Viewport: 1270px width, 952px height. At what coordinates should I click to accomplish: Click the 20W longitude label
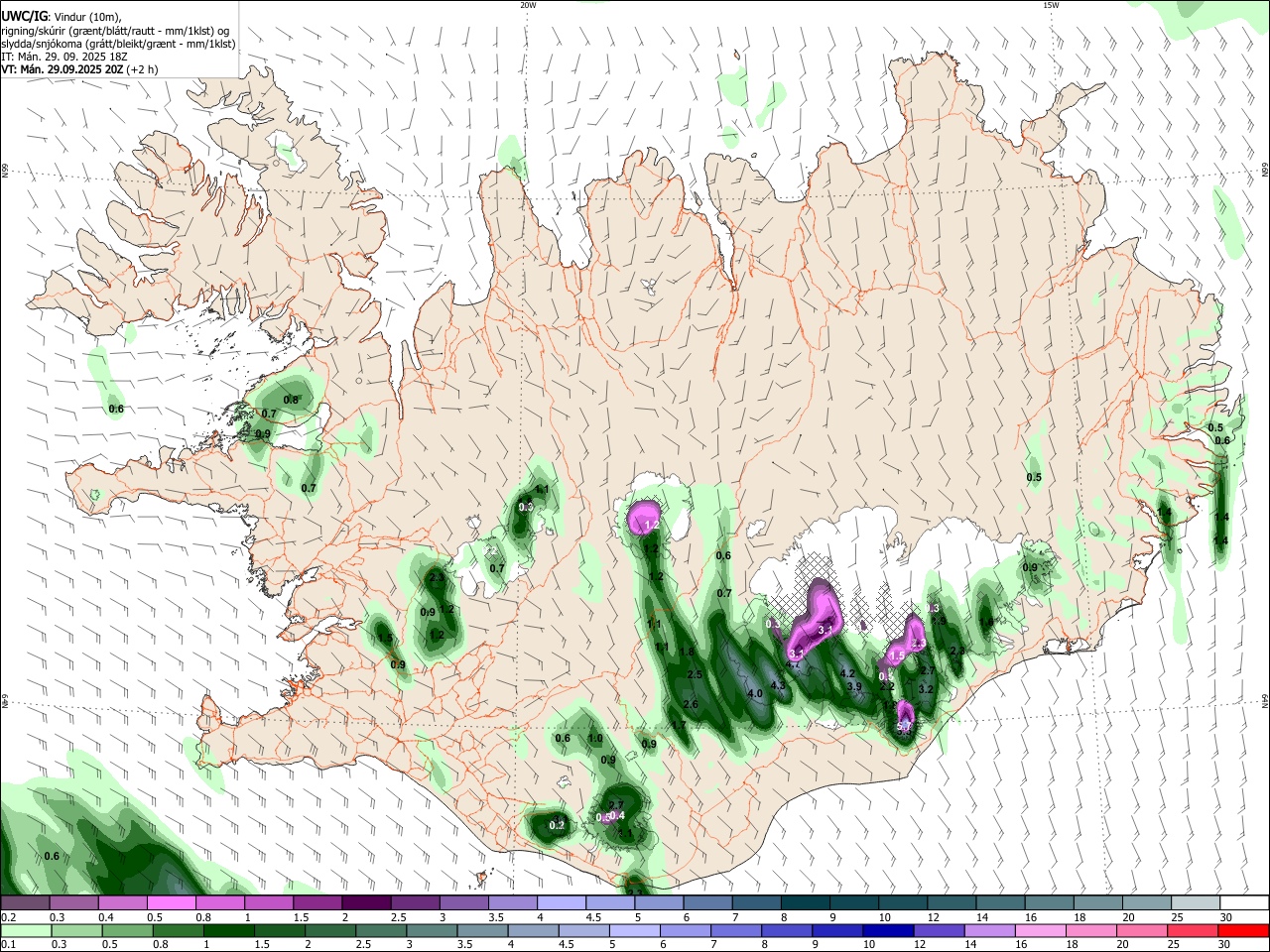(528, 5)
